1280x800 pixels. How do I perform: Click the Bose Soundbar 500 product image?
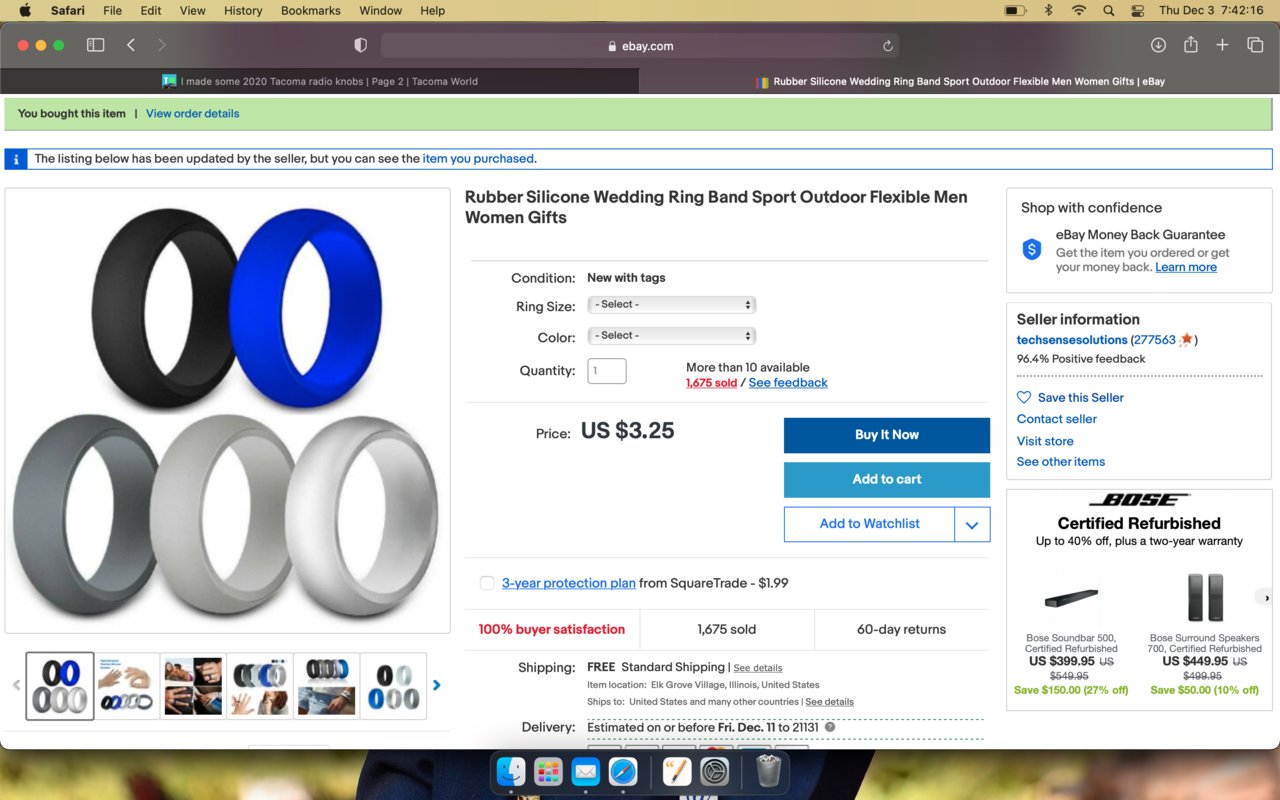[1071, 600]
